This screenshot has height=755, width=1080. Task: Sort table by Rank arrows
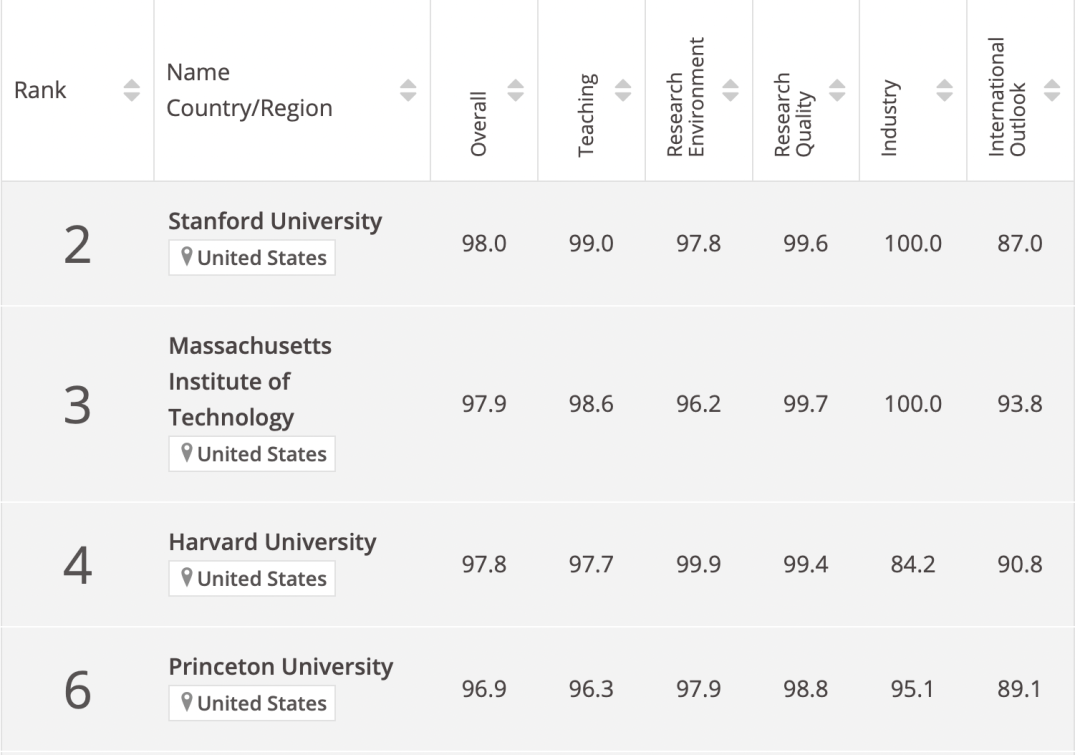point(132,90)
